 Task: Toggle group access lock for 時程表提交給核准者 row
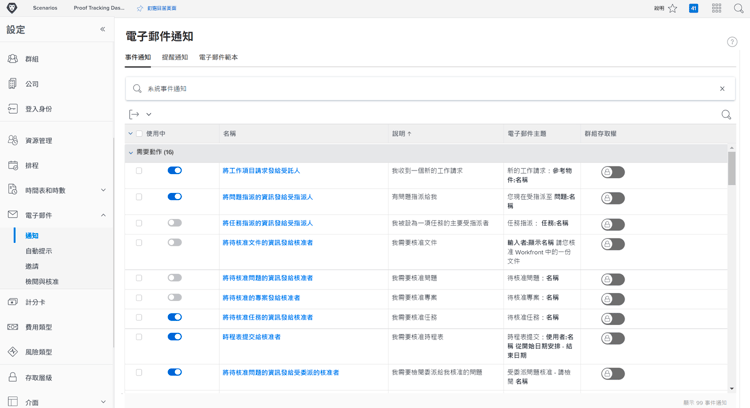pyautogui.click(x=613, y=339)
